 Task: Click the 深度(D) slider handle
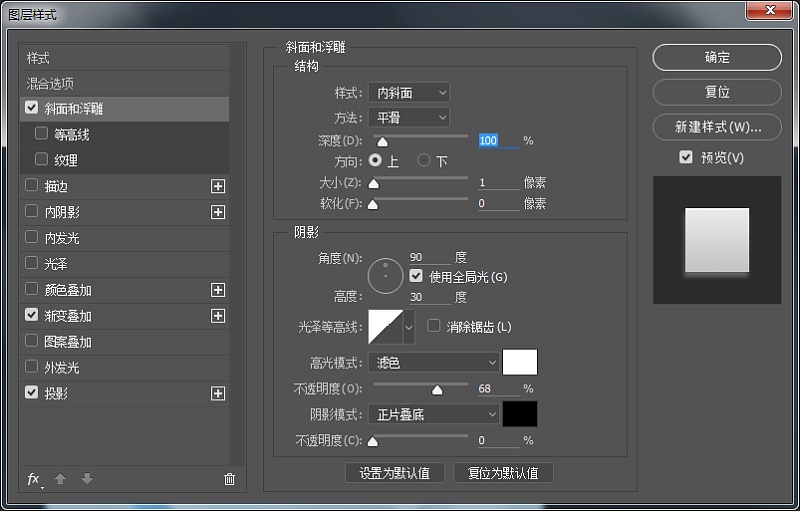pyautogui.click(x=383, y=142)
